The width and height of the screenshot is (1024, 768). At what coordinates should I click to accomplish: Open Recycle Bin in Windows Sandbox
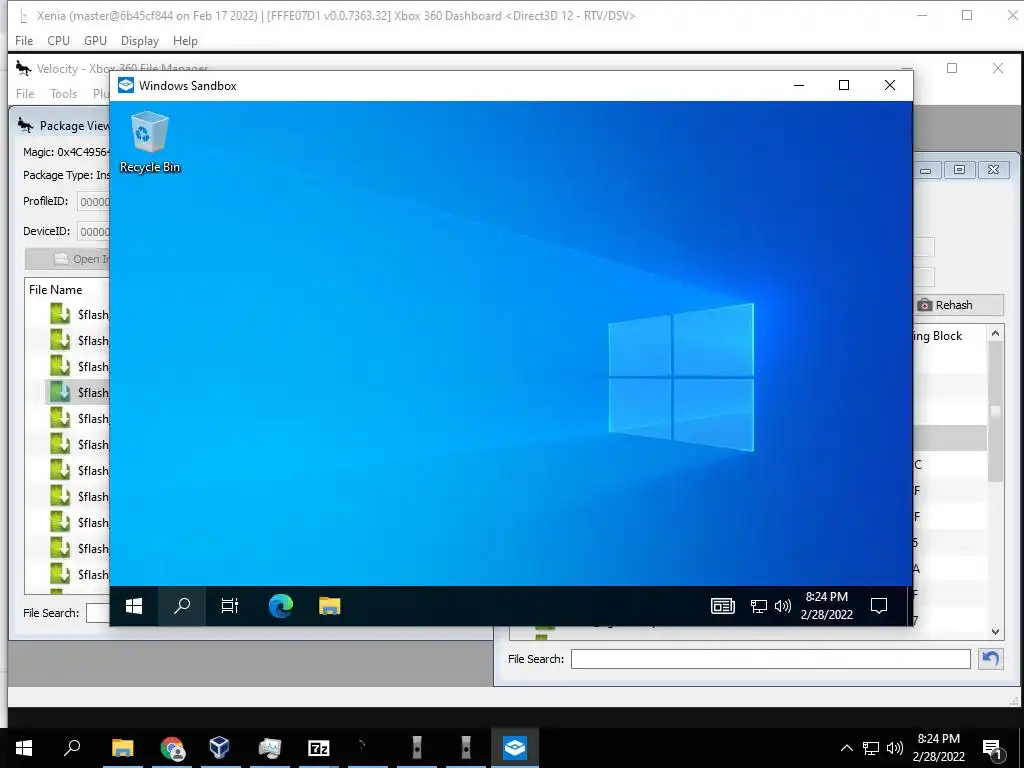pyautogui.click(x=150, y=142)
